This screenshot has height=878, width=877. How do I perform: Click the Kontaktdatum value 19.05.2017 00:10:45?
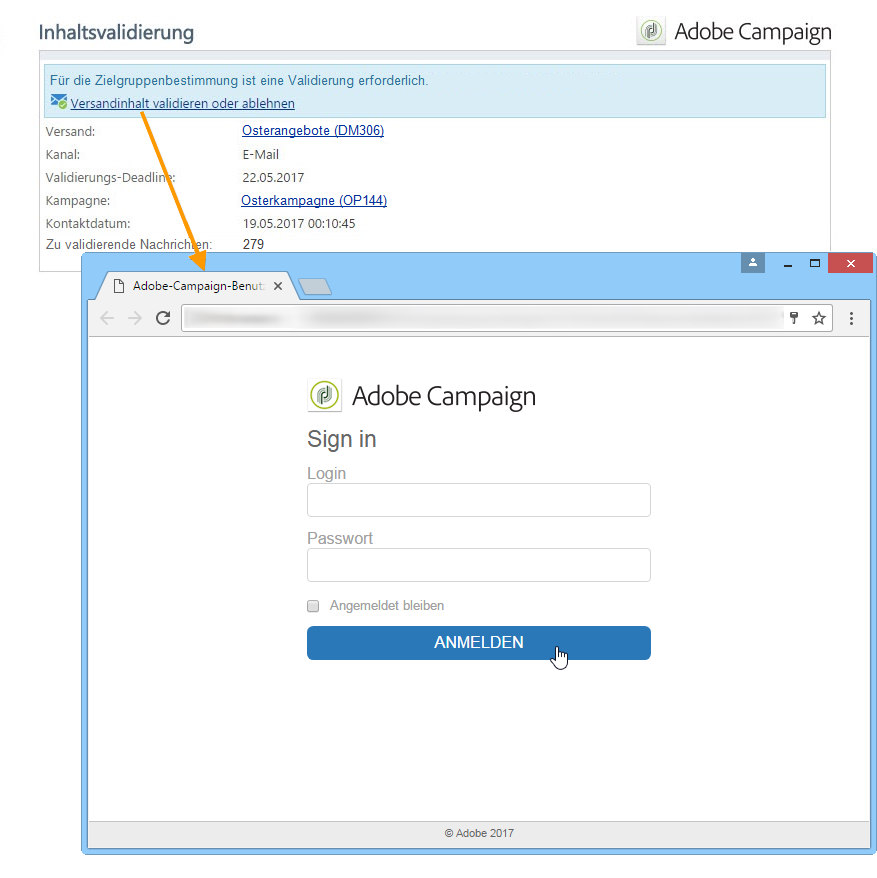coord(298,223)
